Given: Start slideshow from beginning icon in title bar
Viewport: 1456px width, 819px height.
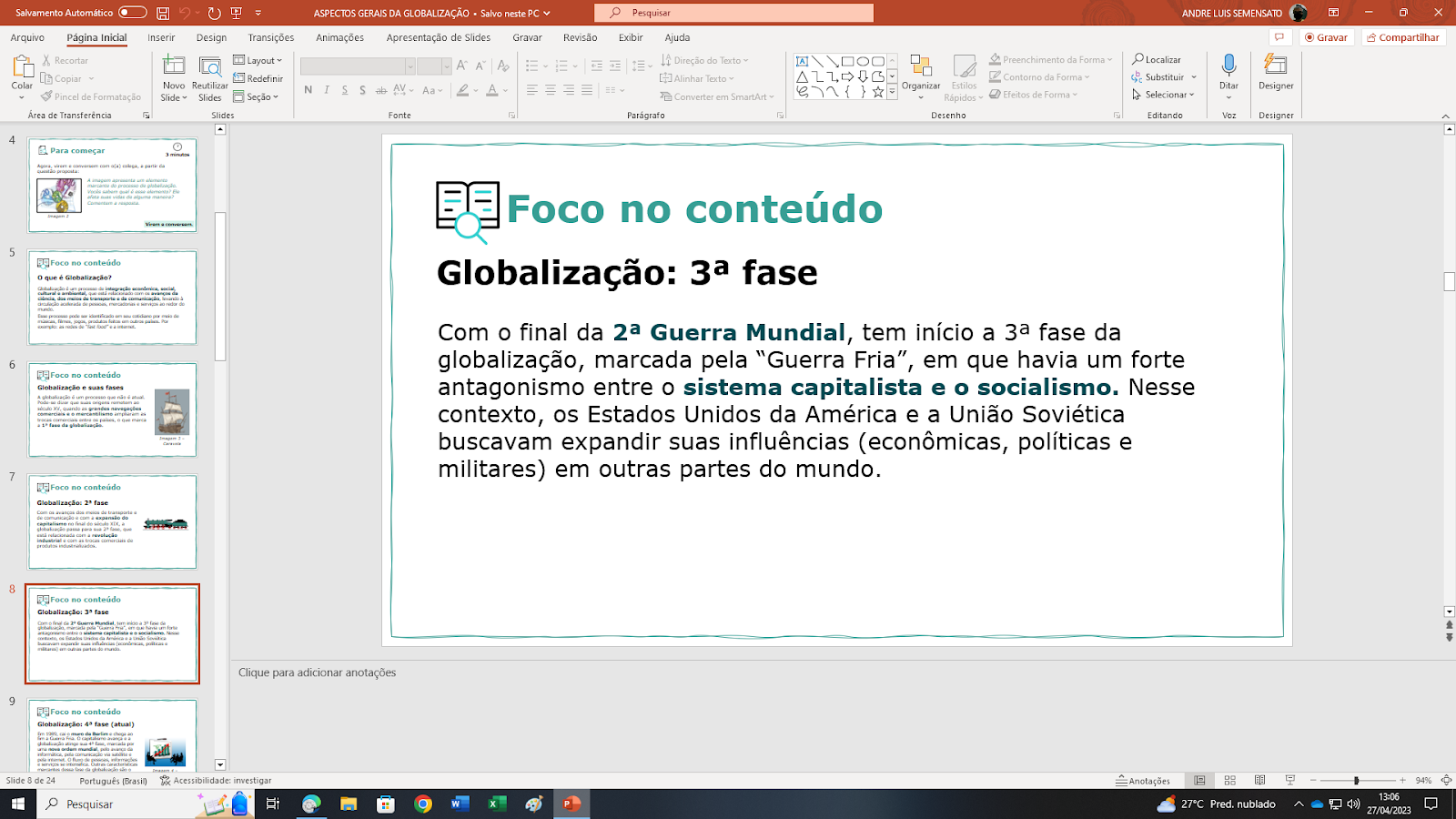Looking at the screenshot, I should 237,13.
